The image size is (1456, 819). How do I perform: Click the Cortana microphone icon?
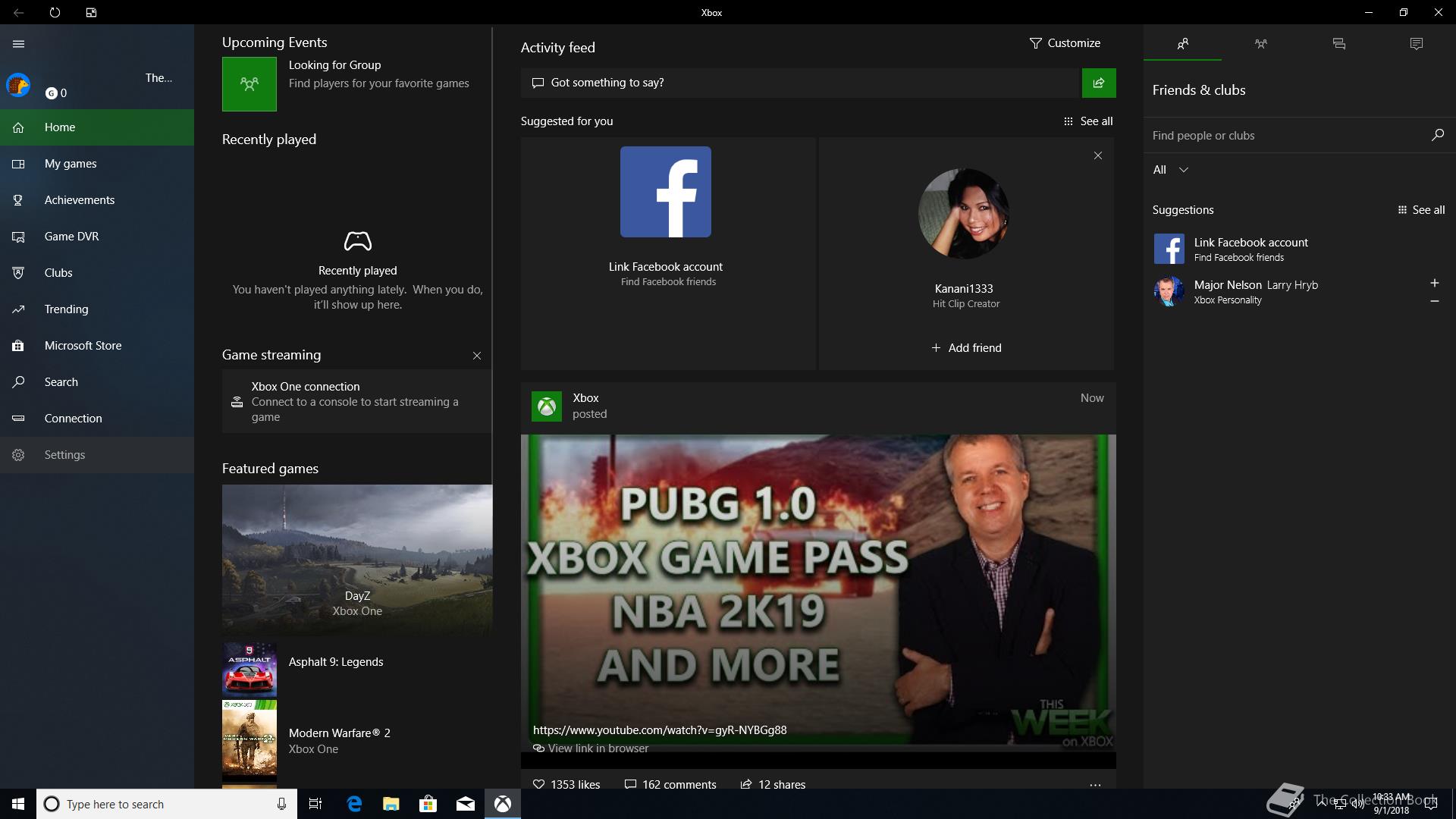(x=281, y=804)
